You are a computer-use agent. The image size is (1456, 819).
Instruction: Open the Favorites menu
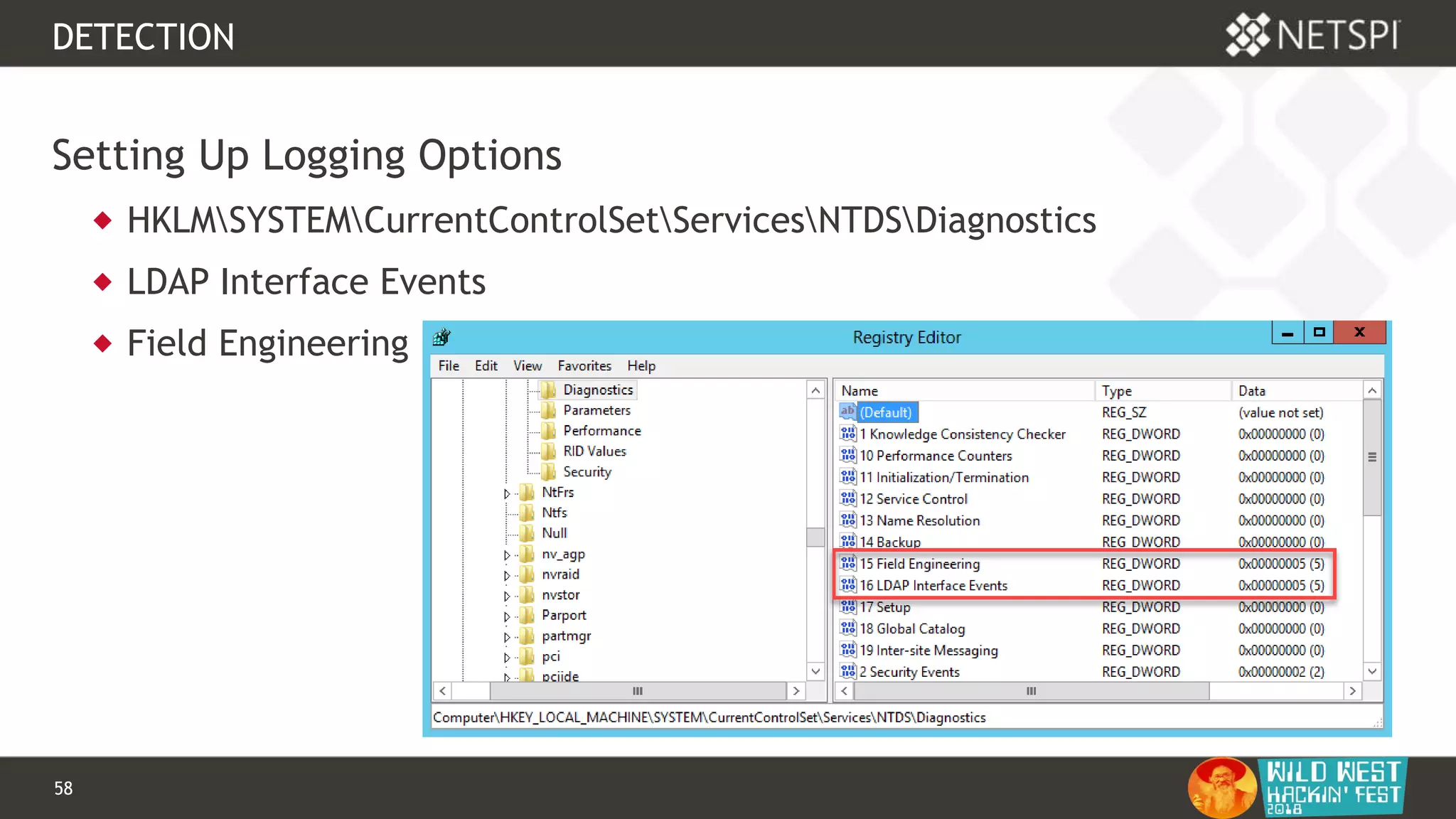[584, 365]
